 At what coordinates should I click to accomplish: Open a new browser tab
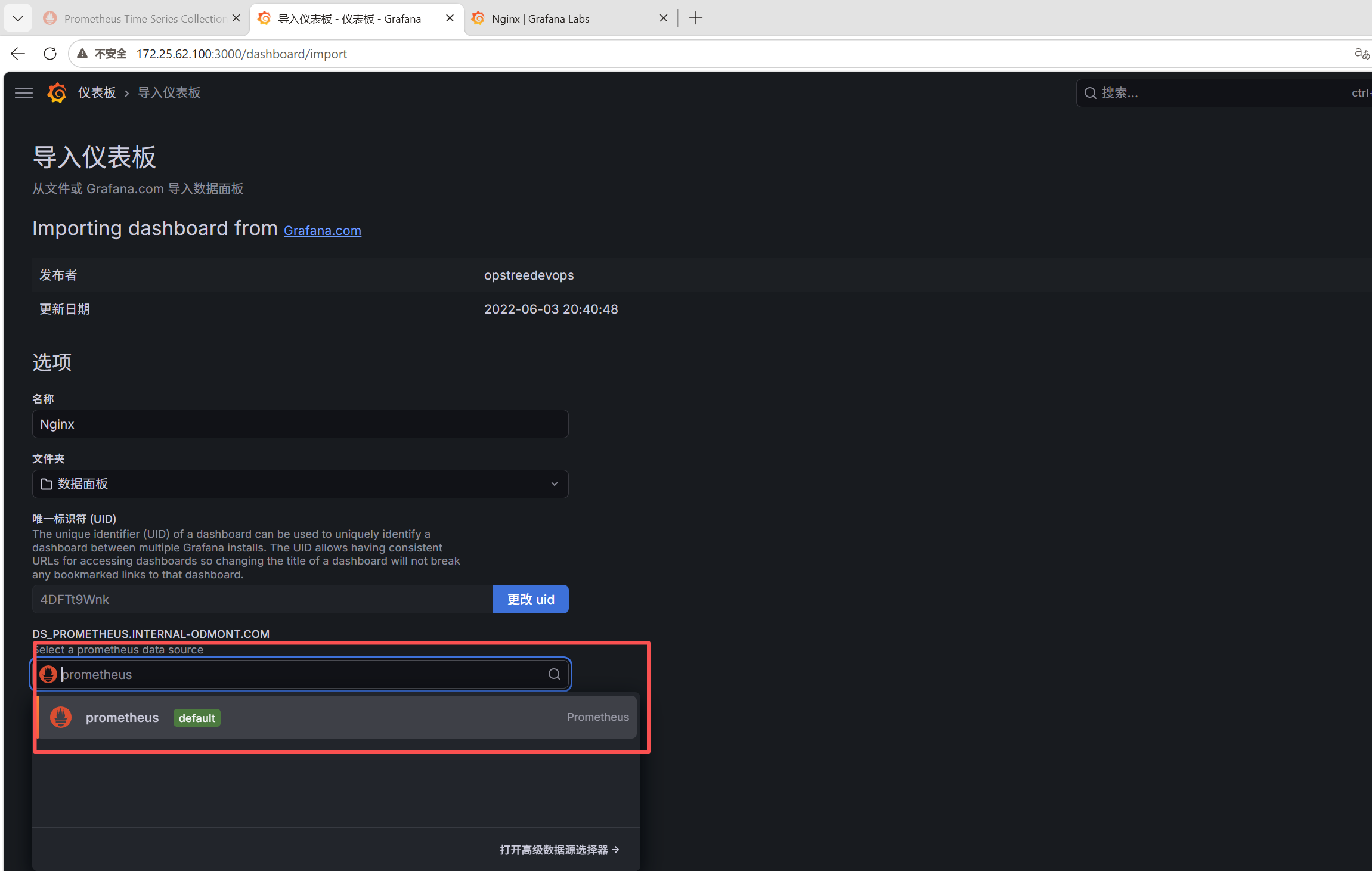[696, 18]
